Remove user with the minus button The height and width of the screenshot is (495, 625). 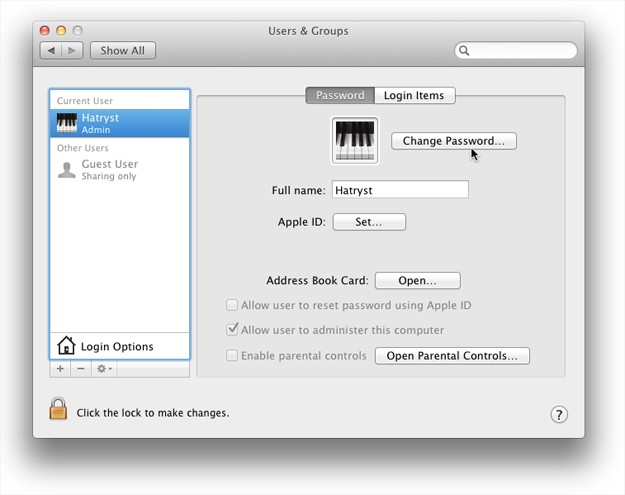81,369
